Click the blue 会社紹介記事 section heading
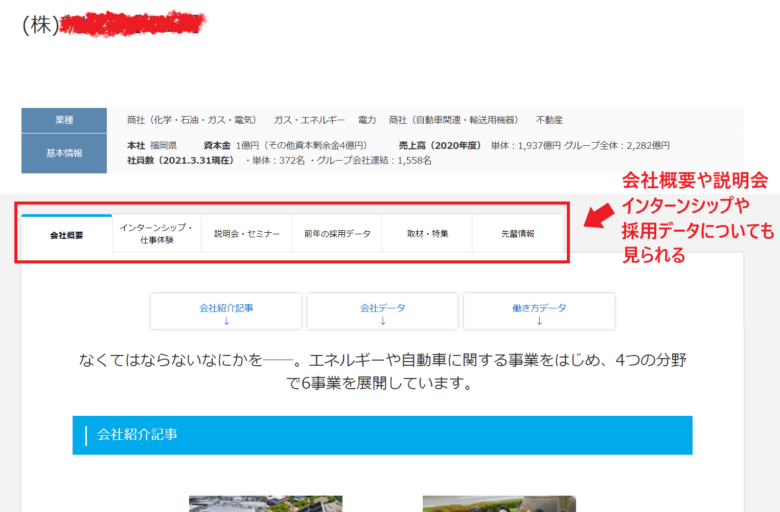Image resolution: width=780 pixels, height=512 pixels. coord(383,435)
